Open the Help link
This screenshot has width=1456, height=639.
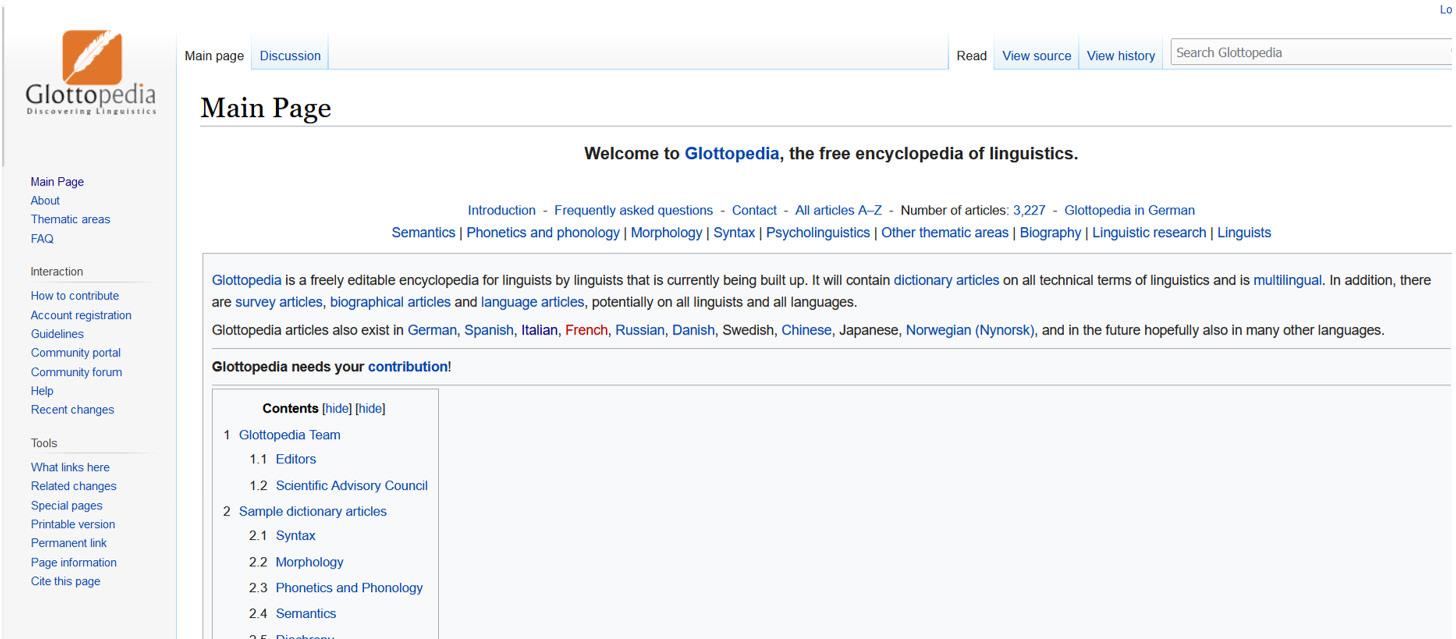point(42,391)
